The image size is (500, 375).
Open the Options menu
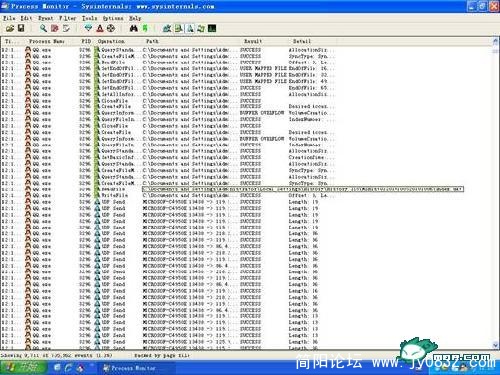point(113,18)
